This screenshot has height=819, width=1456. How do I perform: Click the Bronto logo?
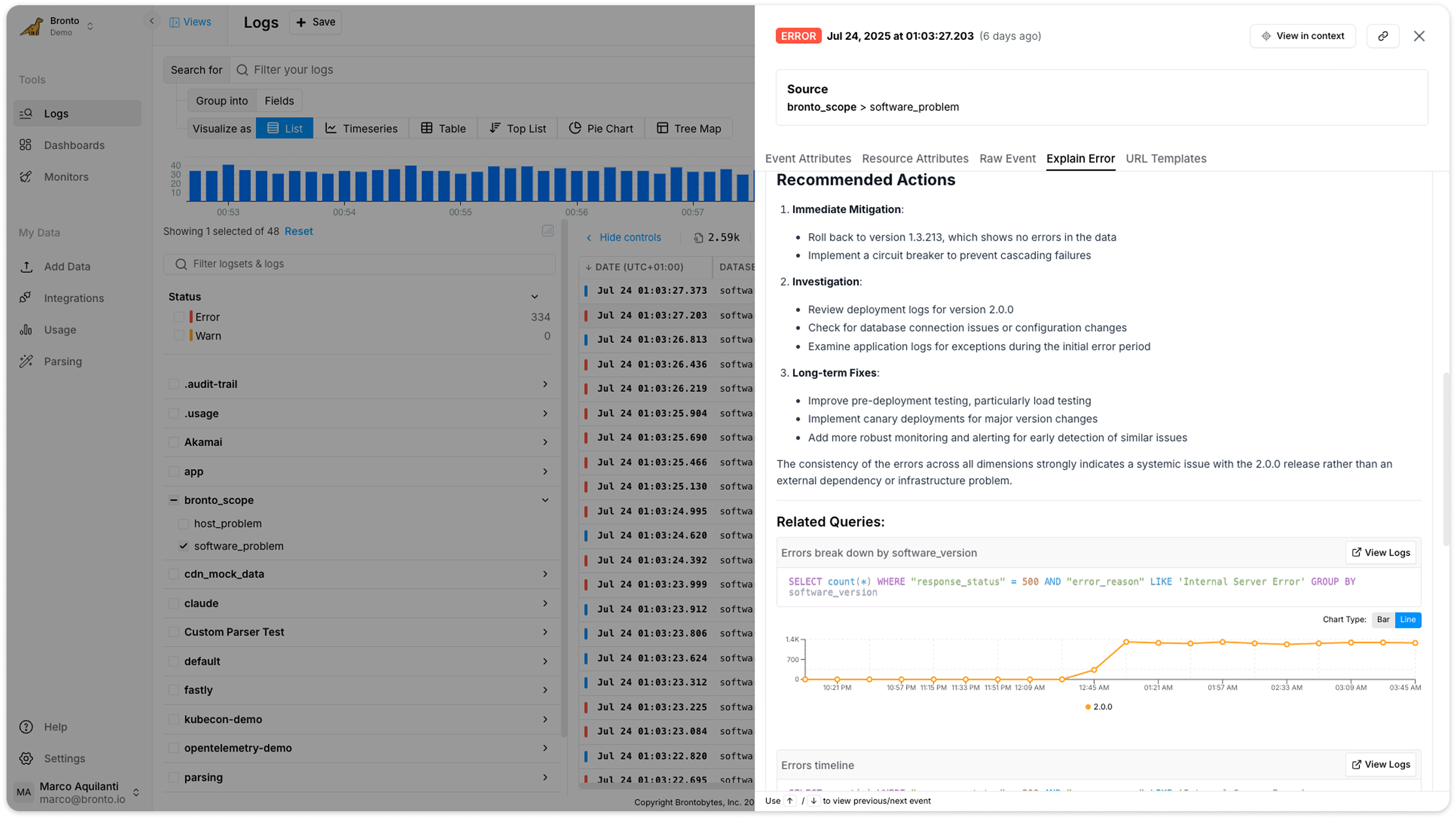click(31, 26)
